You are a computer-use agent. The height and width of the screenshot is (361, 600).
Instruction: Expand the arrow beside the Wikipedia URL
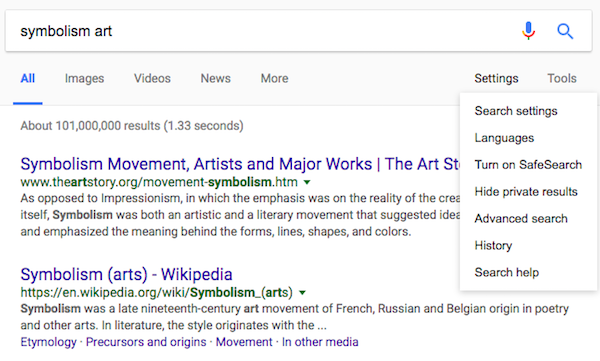(x=302, y=293)
